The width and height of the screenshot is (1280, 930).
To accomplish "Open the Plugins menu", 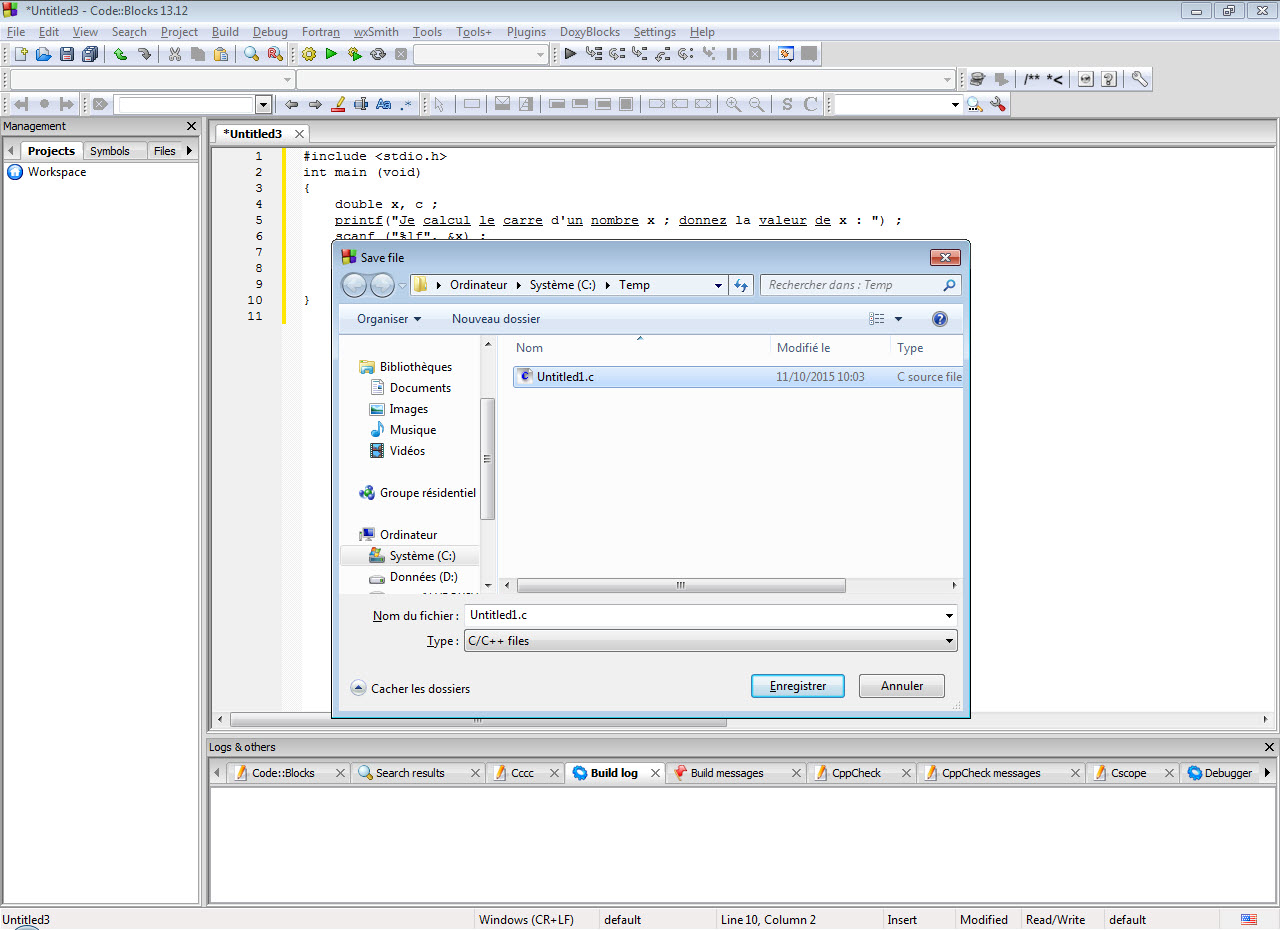I will pos(526,32).
